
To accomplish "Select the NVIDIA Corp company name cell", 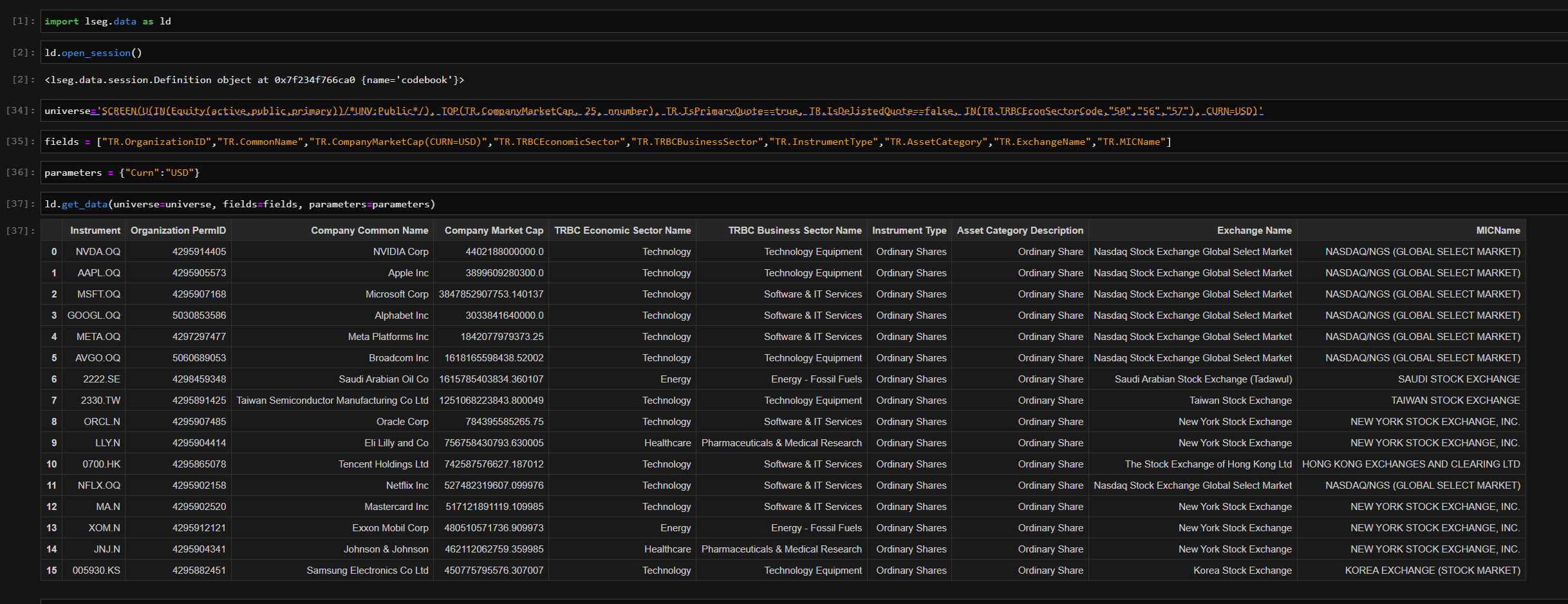I will click(x=400, y=252).
